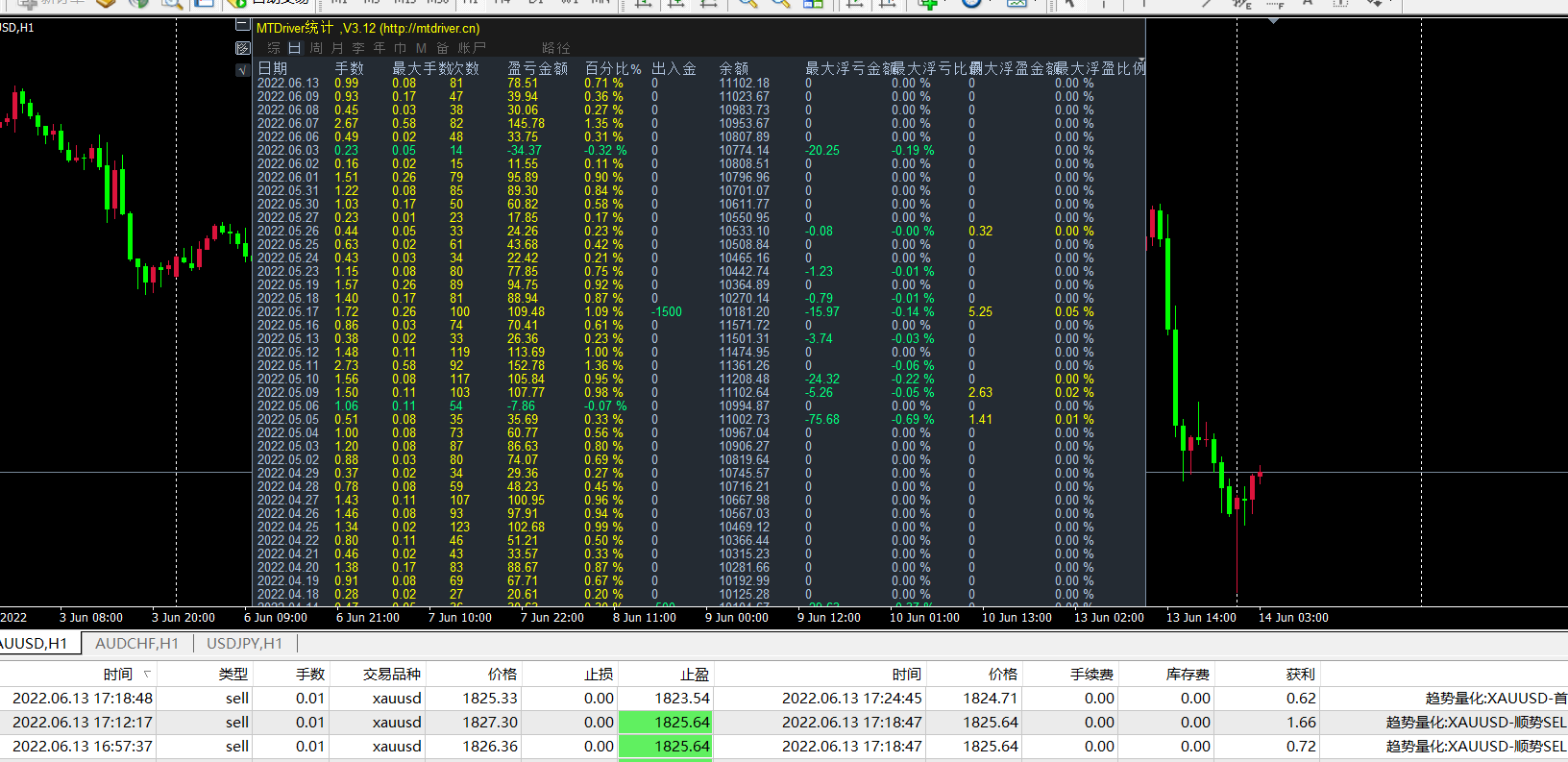This screenshot has width=1568, height=762.
Task: Click the 盈亏金额 column header
Action: 537,68
